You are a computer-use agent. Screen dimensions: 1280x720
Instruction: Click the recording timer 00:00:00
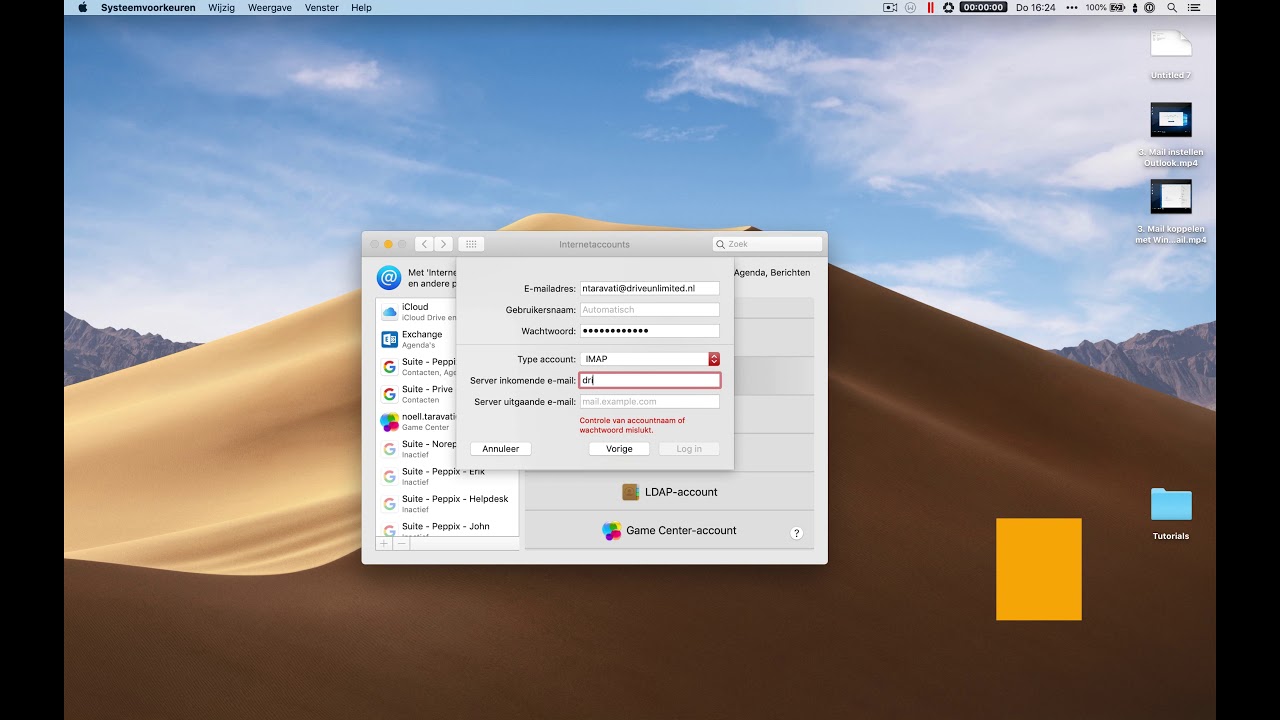click(x=983, y=7)
